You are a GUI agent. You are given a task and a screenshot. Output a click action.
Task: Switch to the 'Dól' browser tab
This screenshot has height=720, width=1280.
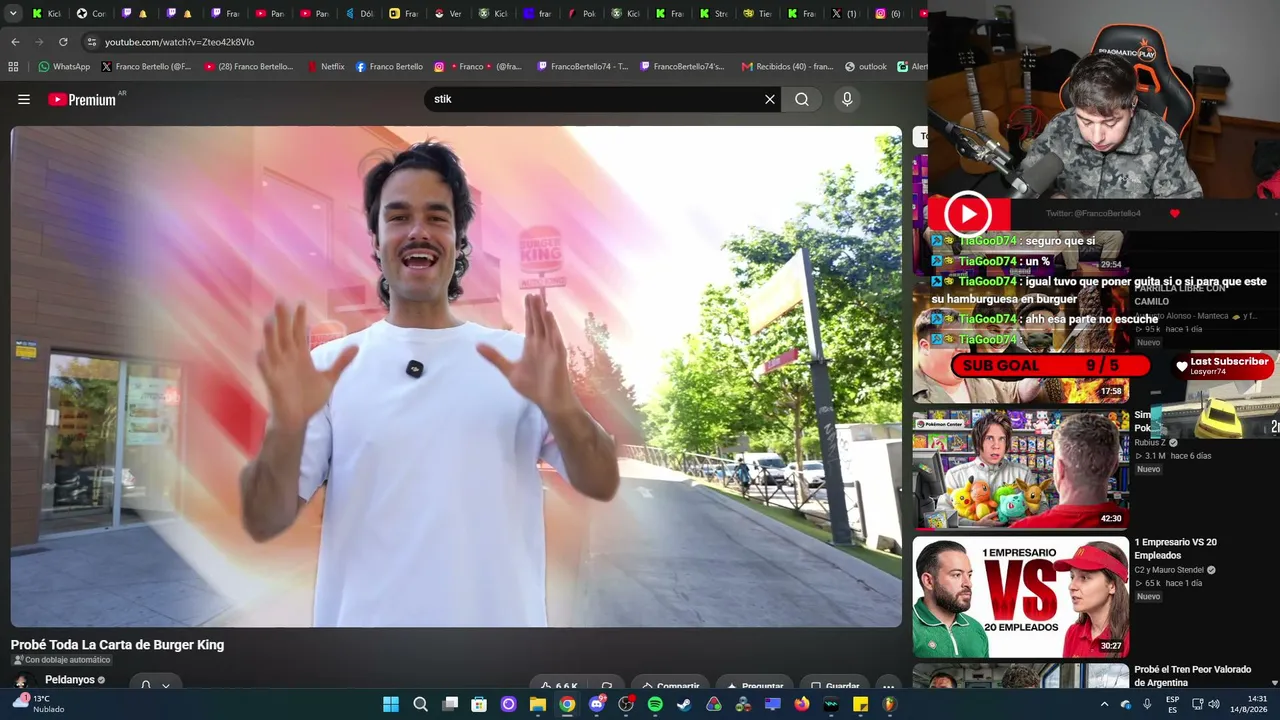tap(358, 14)
